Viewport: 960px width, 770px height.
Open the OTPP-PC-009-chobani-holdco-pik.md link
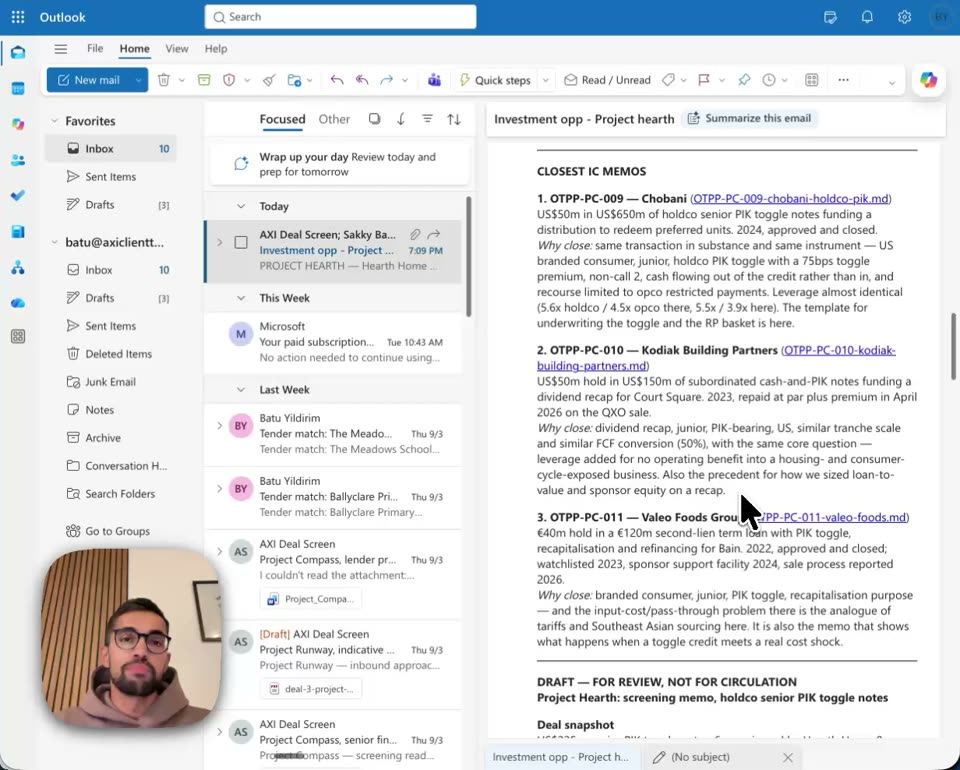(x=790, y=199)
